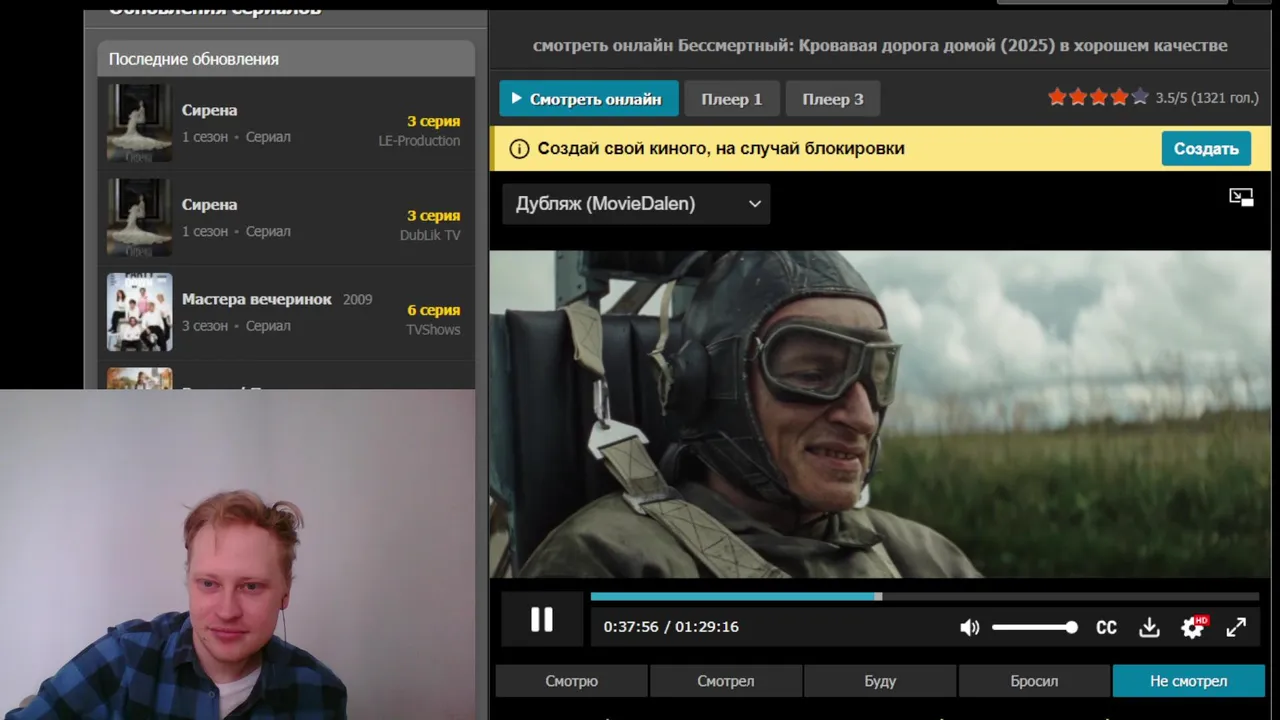
Task: Switch to the Плеер 3 tab
Action: [x=832, y=99]
